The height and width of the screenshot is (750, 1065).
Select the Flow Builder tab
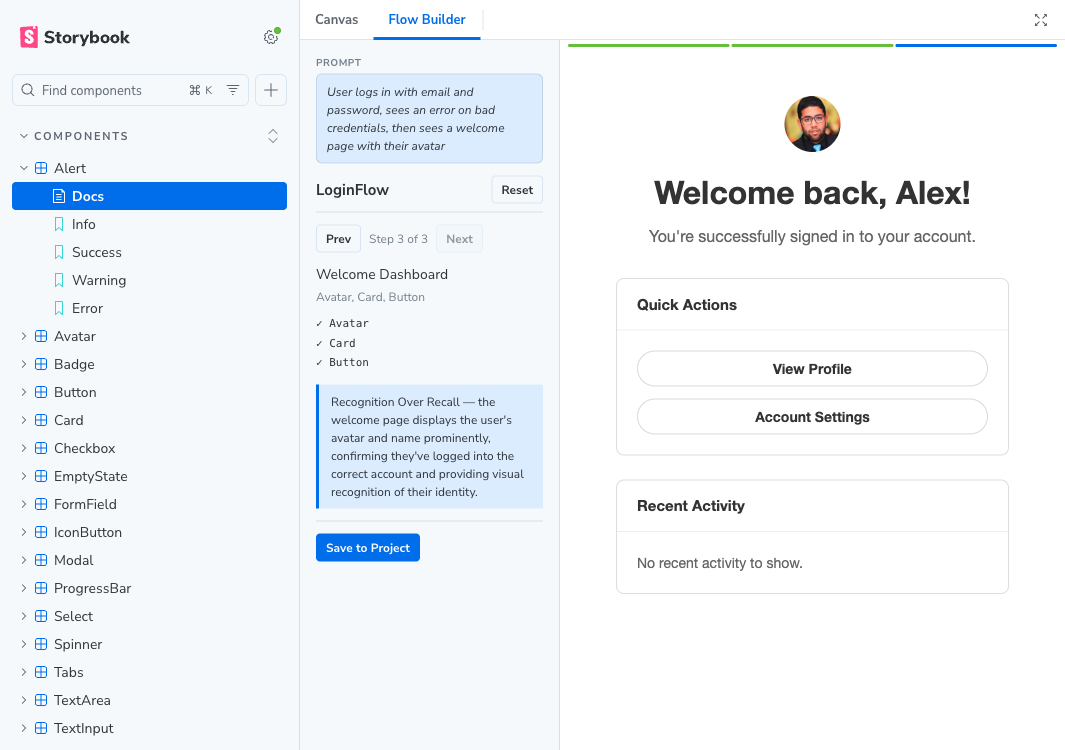coord(427,20)
